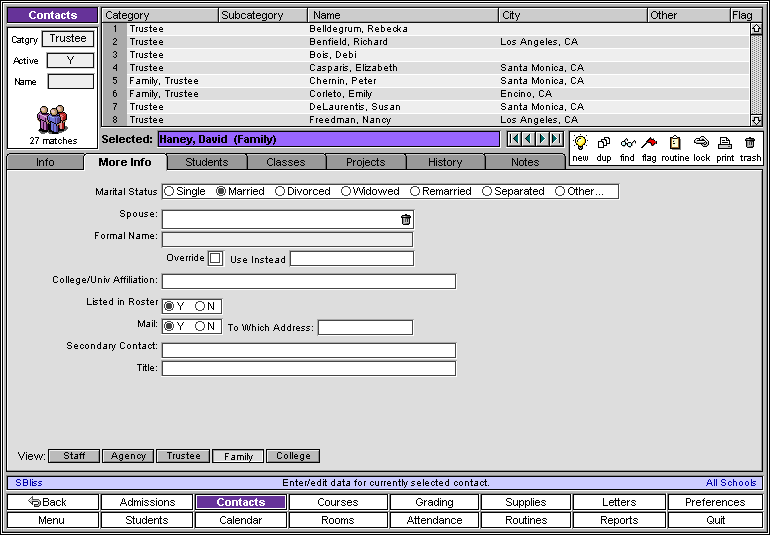This screenshot has height=535, width=770.
Task: Click the Quit button
Action: [715, 520]
